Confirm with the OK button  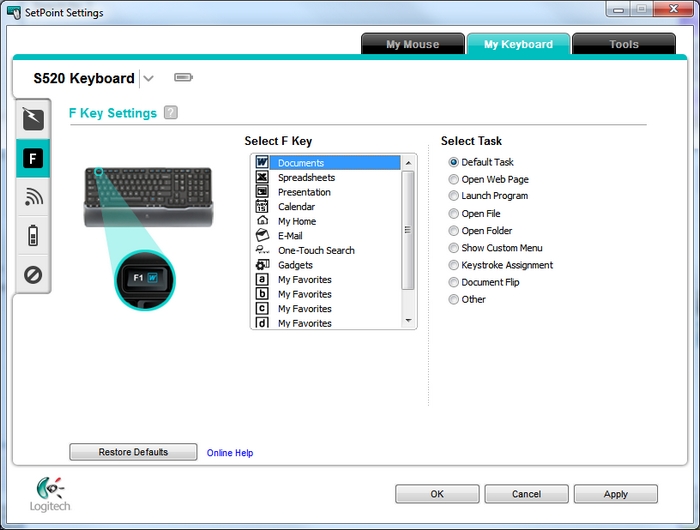click(437, 494)
